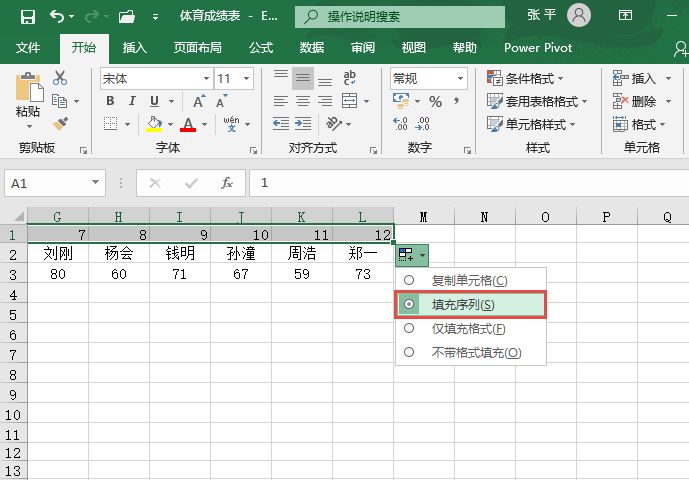Toggle italic formatting

click(132, 101)
